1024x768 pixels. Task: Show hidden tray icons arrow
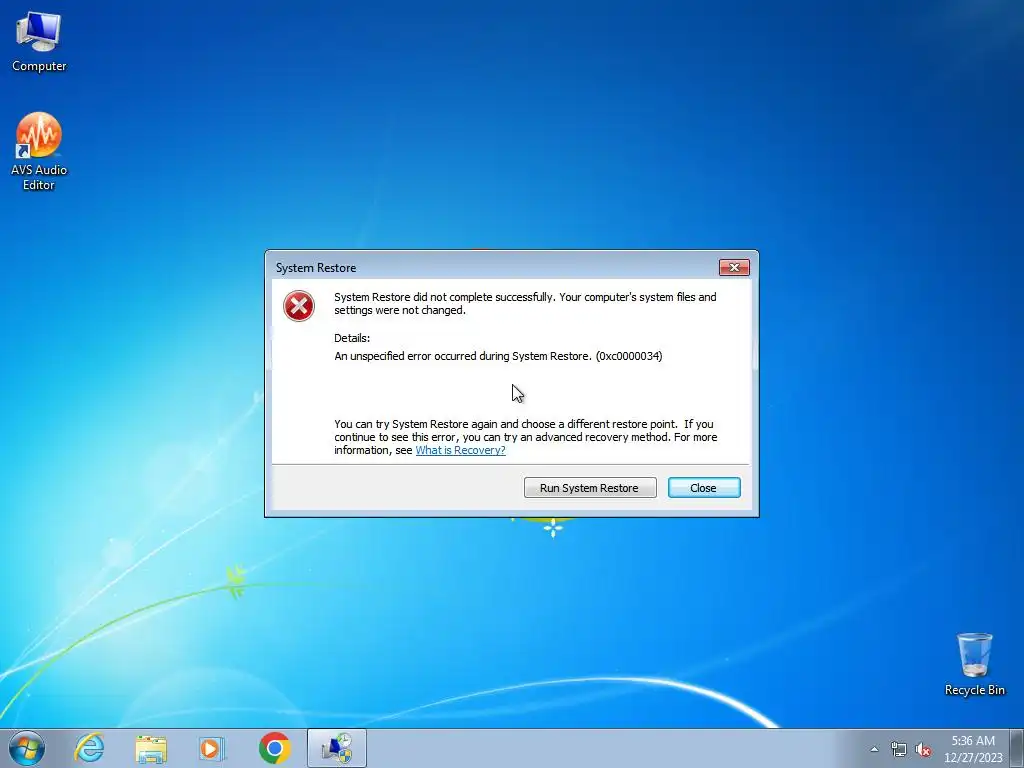tap(874, 749)
